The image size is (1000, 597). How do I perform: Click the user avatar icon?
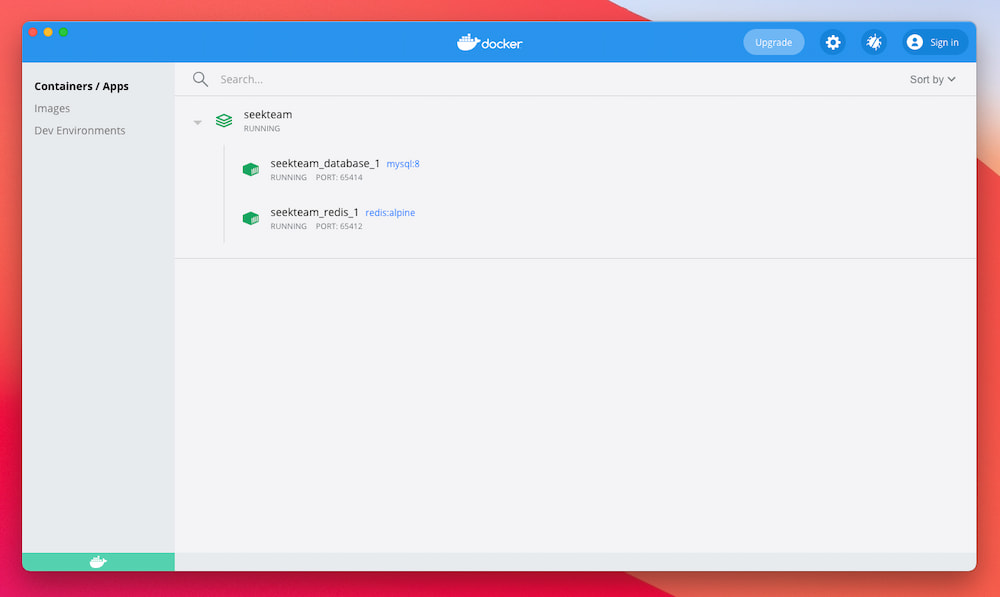(915, 42)
